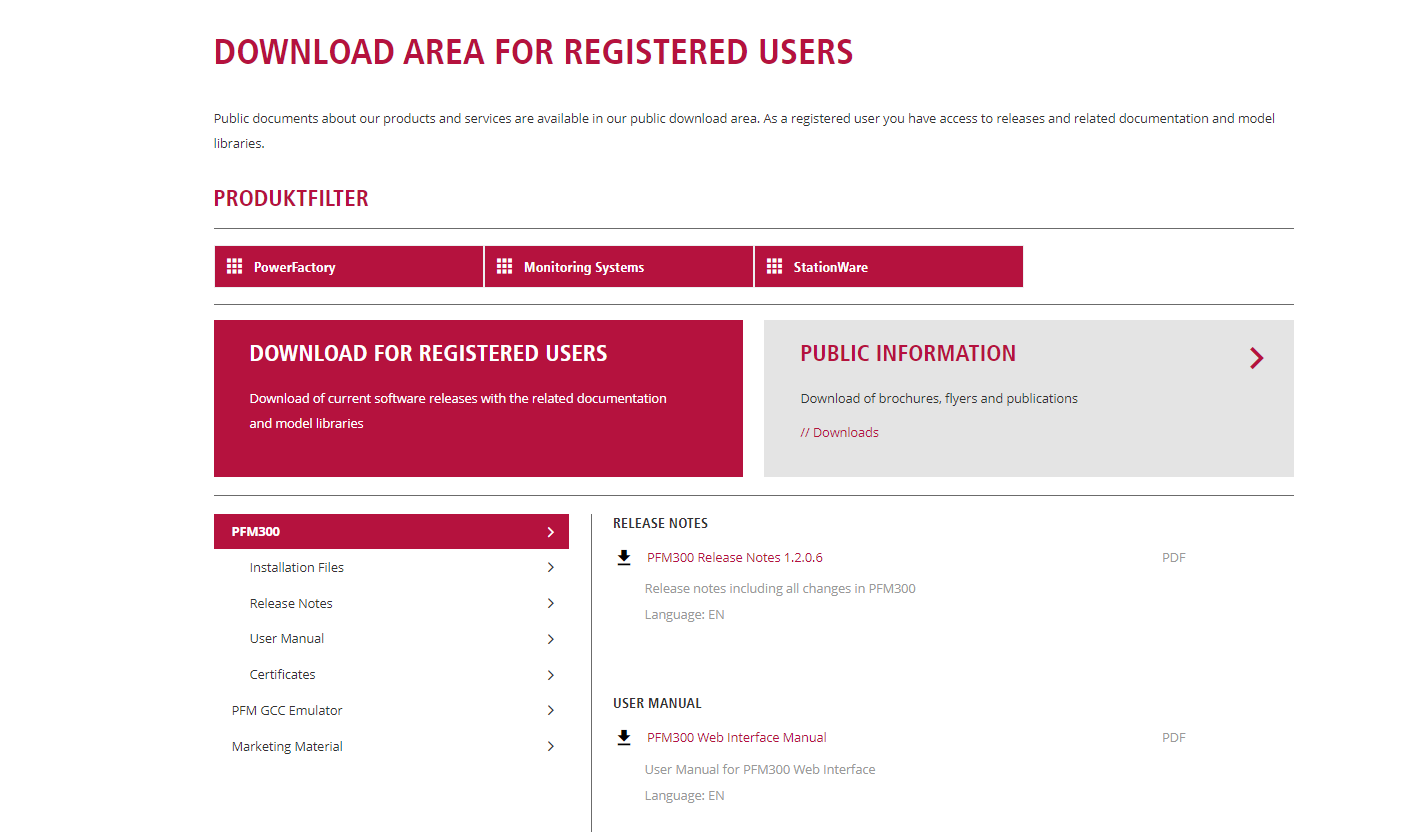Screen dimensions: 1408x832
Task: Click the download icon beside PFM300 Release Notes
Action: (x=624, y=556)
